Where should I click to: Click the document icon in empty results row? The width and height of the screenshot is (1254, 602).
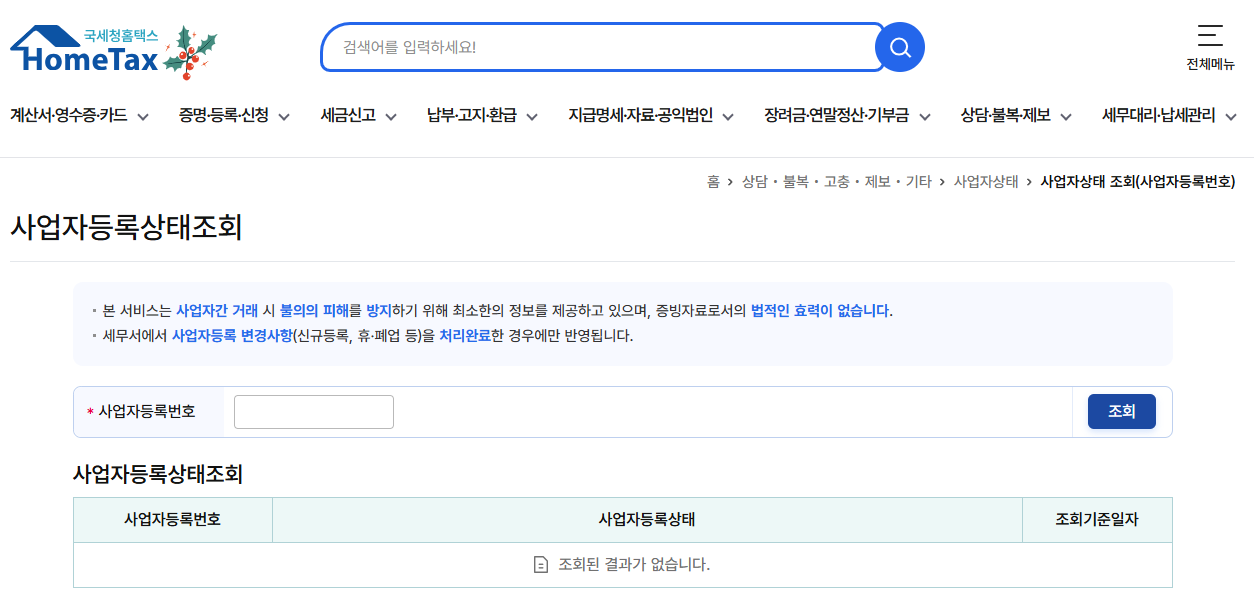(541, 565)
